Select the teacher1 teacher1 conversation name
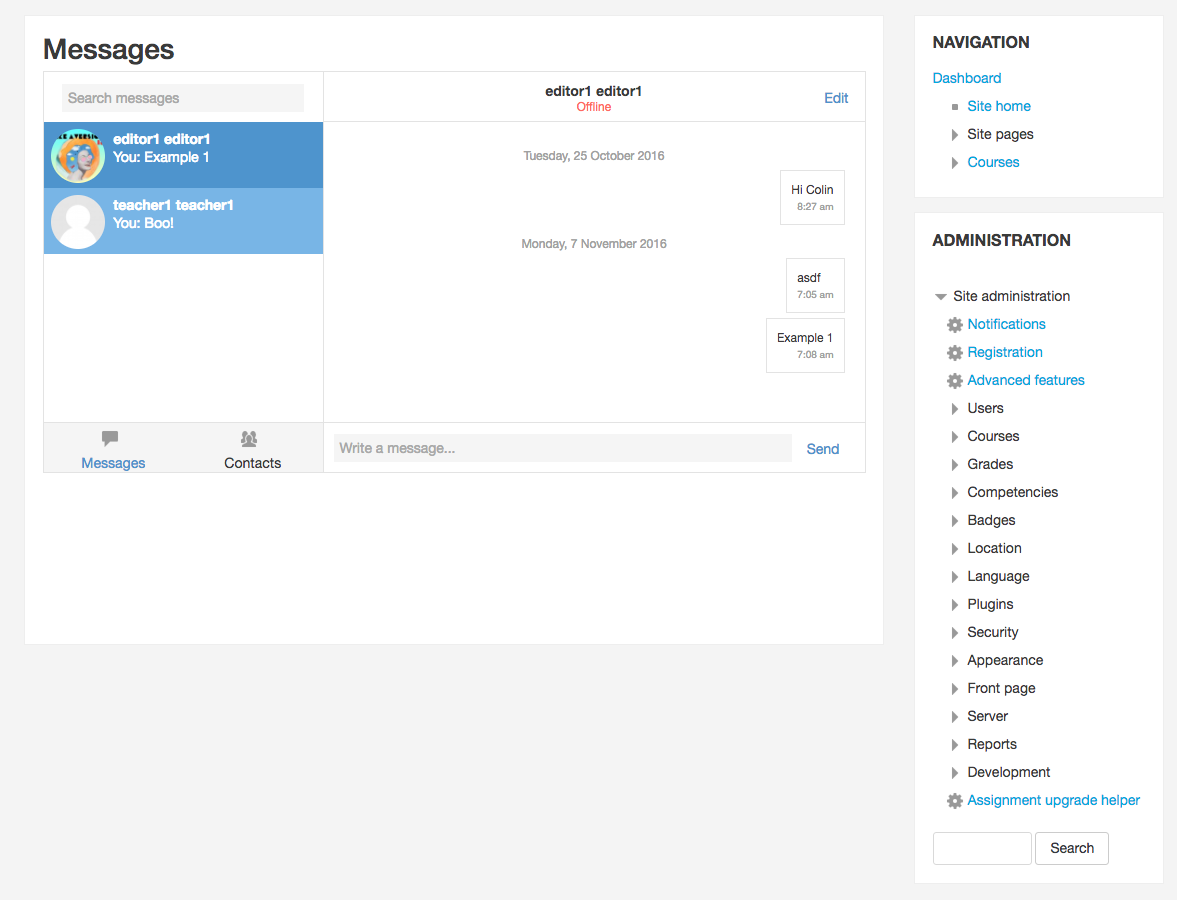Image resolution: width=1177 pixels, height=900 pixels. click(173, 206)
